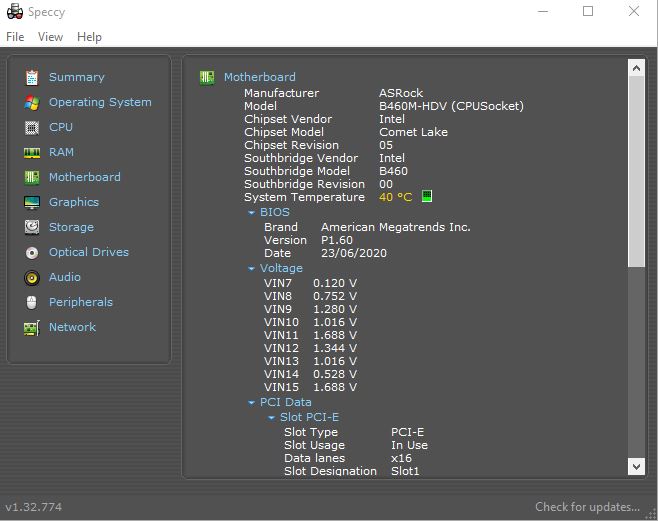Click the Graphics monitor icon
This screenshot has height=521, width=658.
point(32,203)
